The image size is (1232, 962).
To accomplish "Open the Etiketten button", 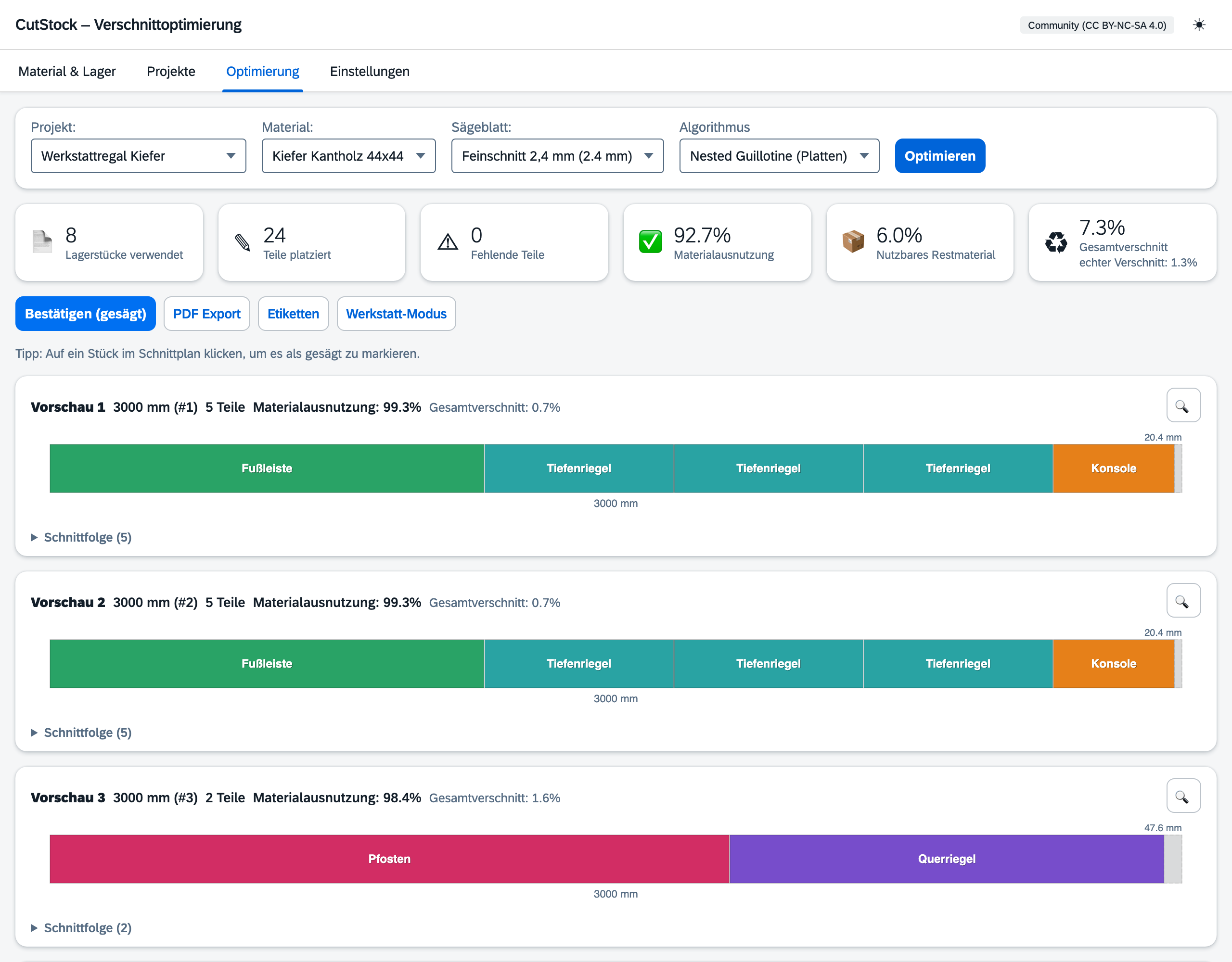I will coord(294,314).
